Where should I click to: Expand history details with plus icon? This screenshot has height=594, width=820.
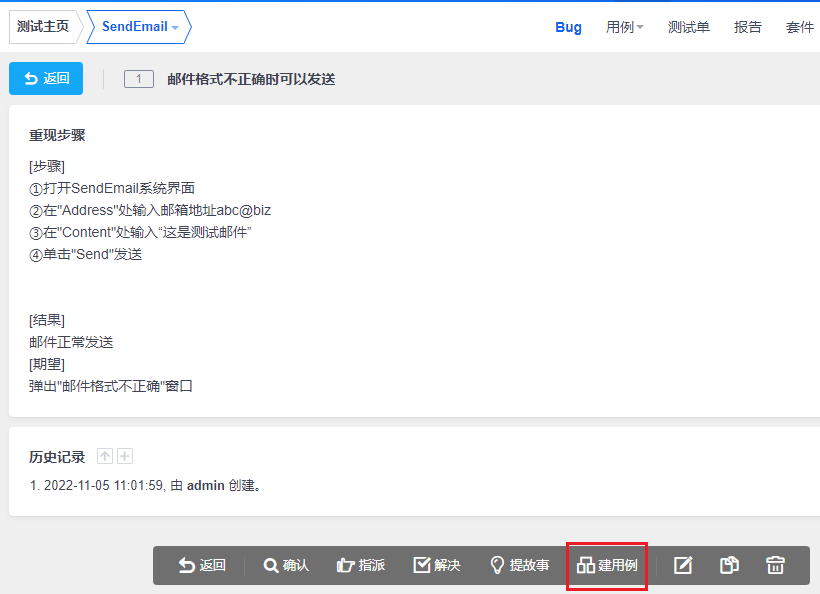(x=125, y=456)
